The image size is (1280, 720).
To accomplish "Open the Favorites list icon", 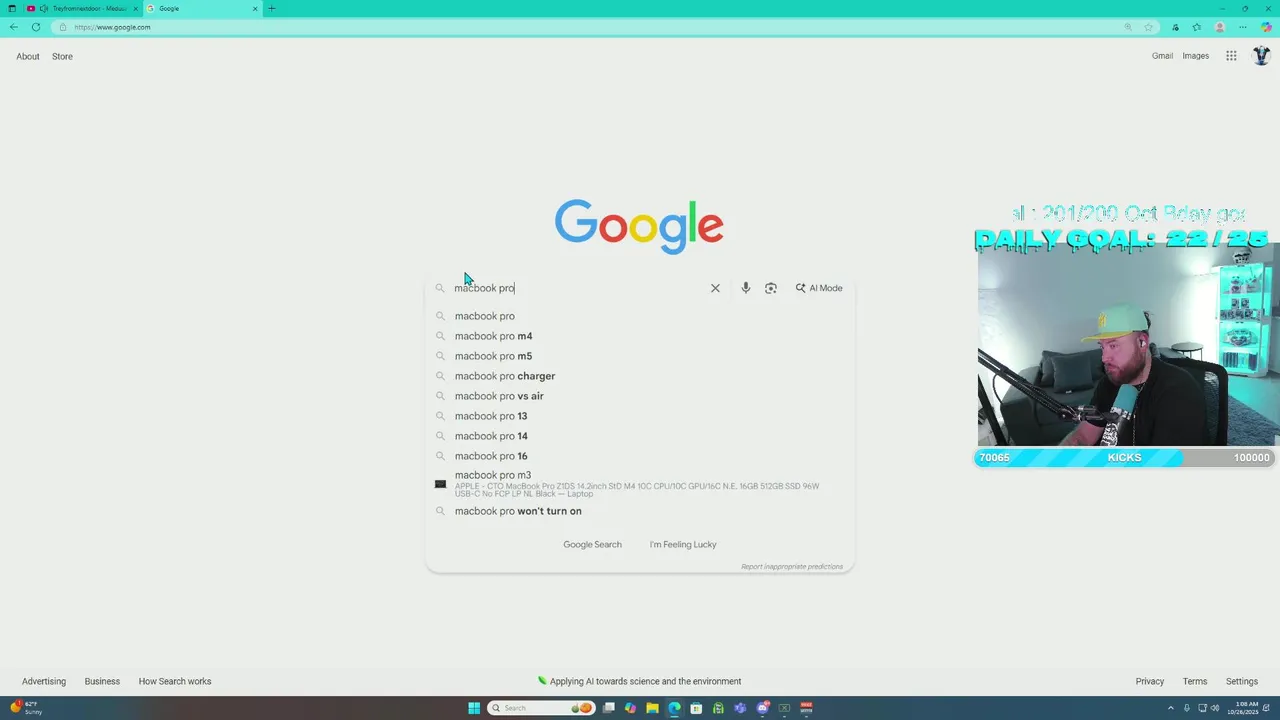I will click(1197, 27).
